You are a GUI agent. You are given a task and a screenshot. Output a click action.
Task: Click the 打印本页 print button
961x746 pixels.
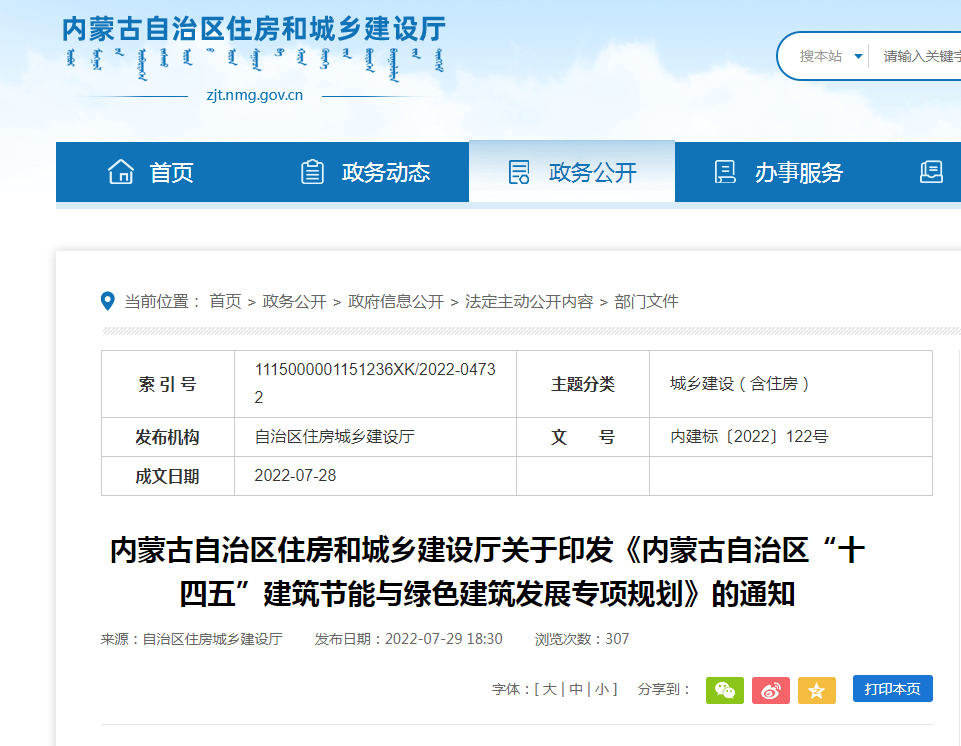pos(892,689)
